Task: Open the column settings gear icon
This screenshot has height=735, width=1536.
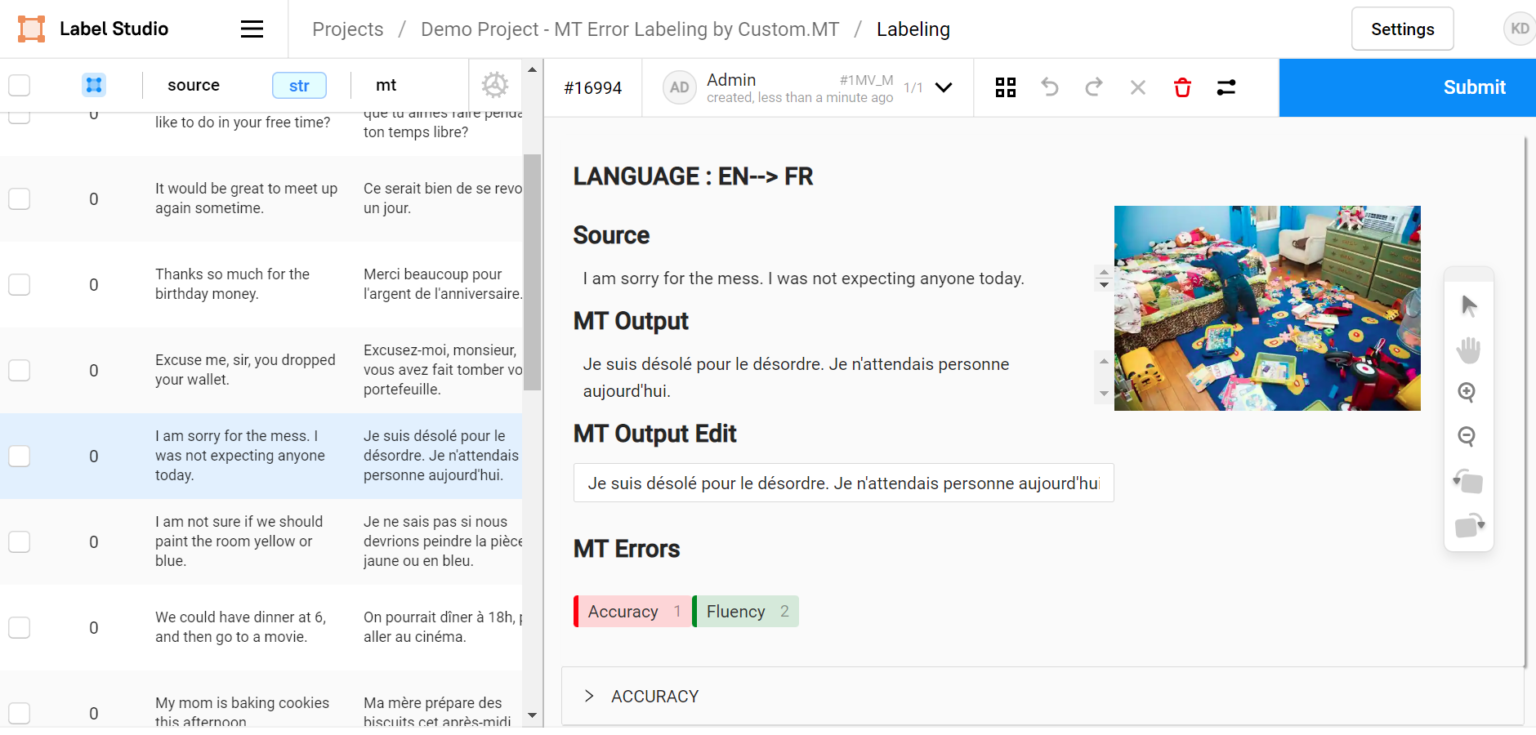Action: [494, 85]
